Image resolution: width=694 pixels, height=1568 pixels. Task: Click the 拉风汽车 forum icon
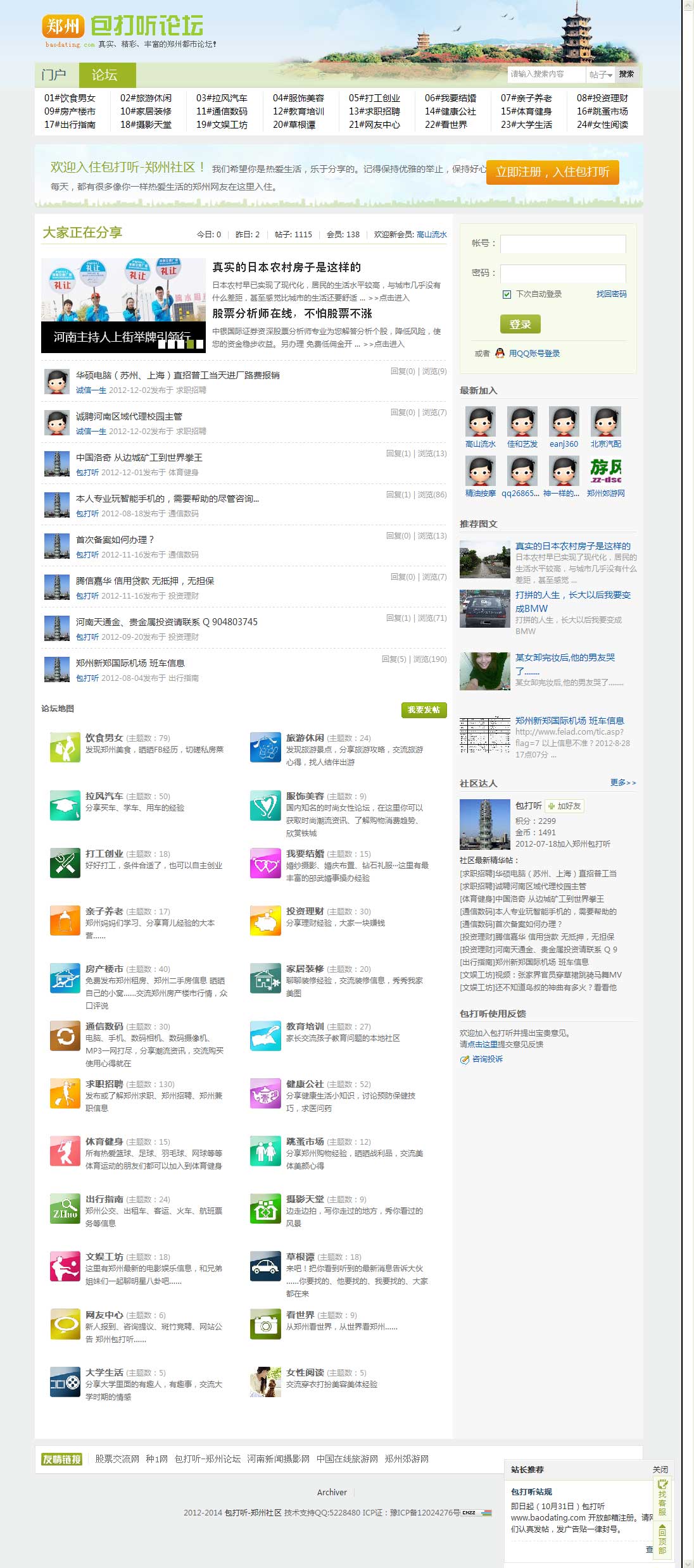(x=65, y=806)
